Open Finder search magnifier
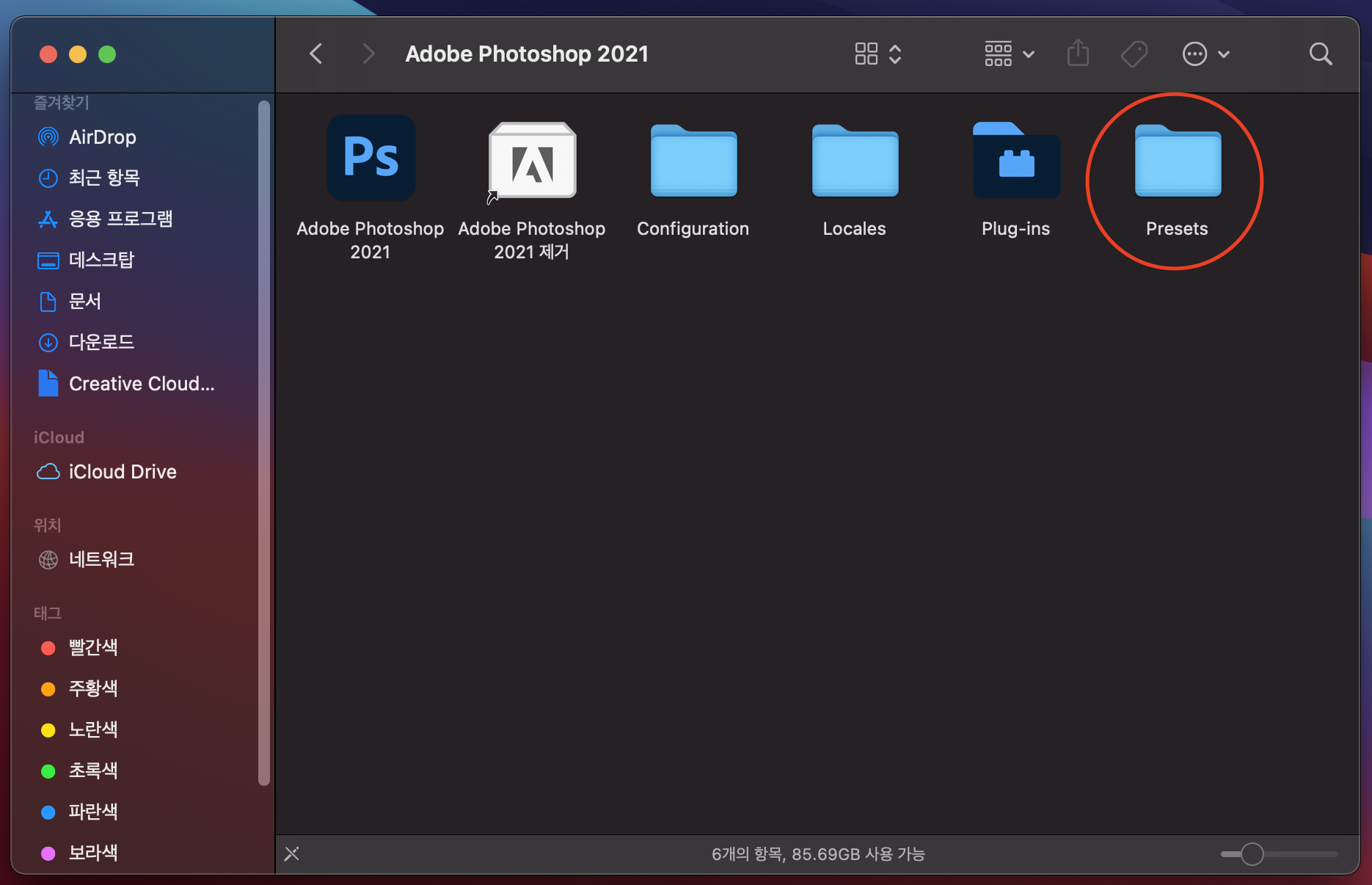The width and height of the screenshot is (1372, 885). tap(1321, 54)
